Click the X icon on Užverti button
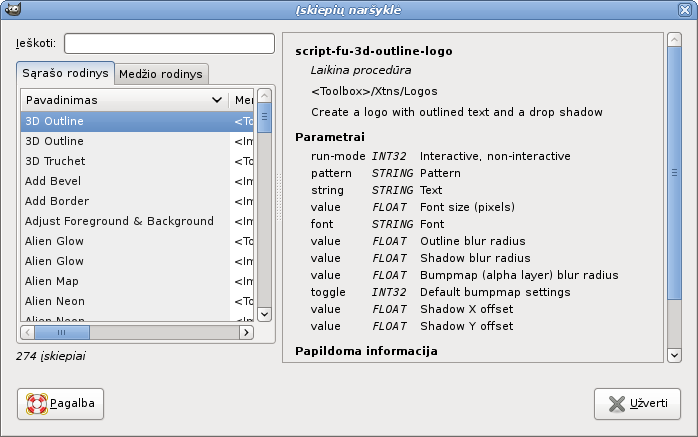The width and height of the screenshot is (698, 437). 612,403
